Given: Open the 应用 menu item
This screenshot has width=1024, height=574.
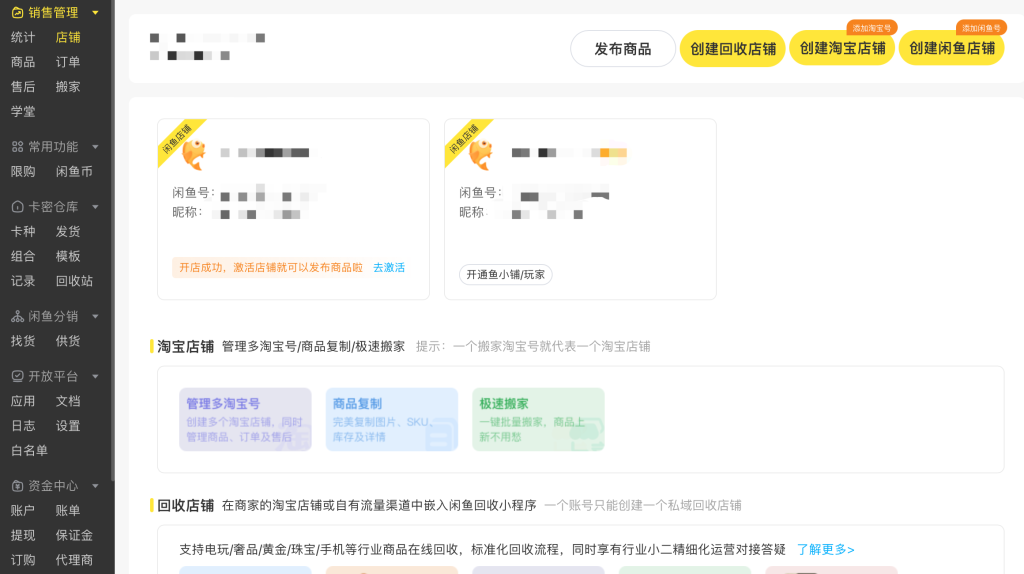Looking at the screenshot, I should pyautogui.click(x=23, y=402).
